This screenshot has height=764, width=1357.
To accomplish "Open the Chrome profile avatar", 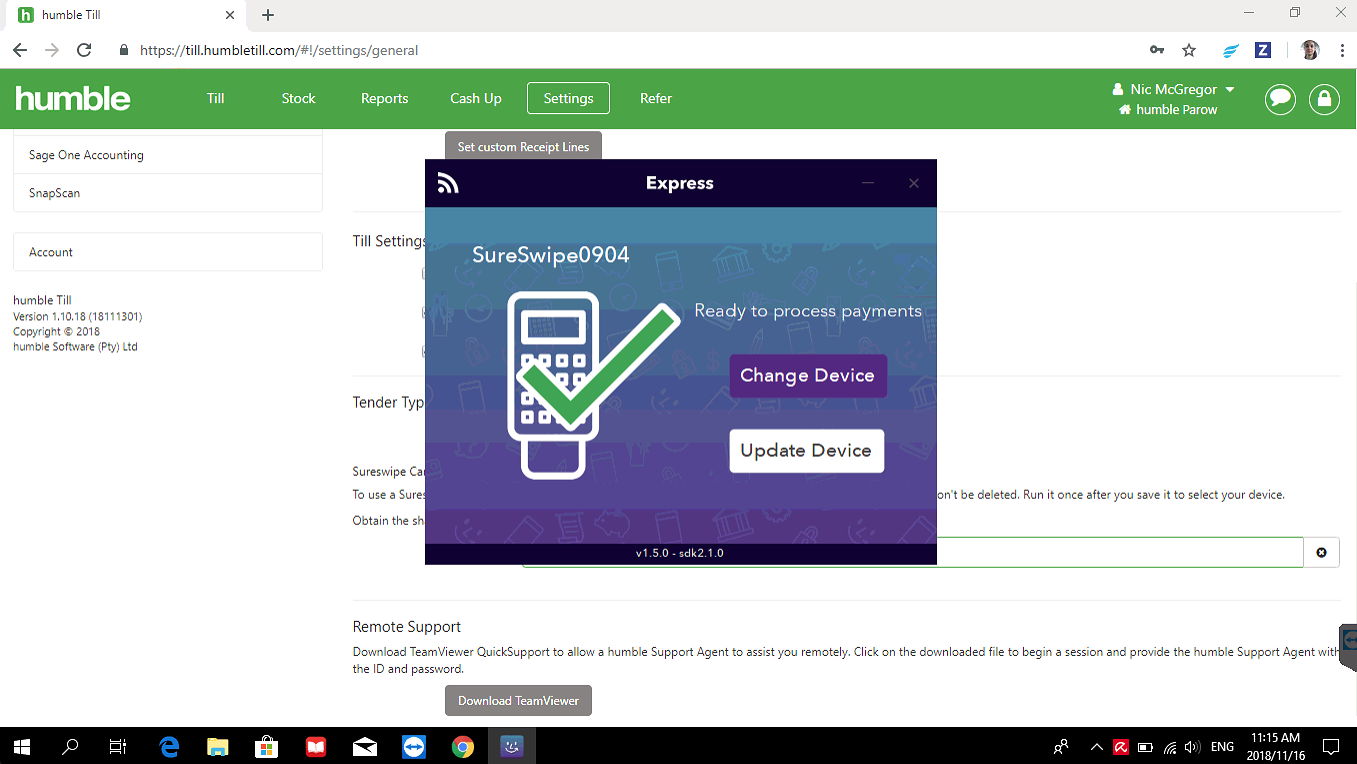I will click(x=1310, y=50).
